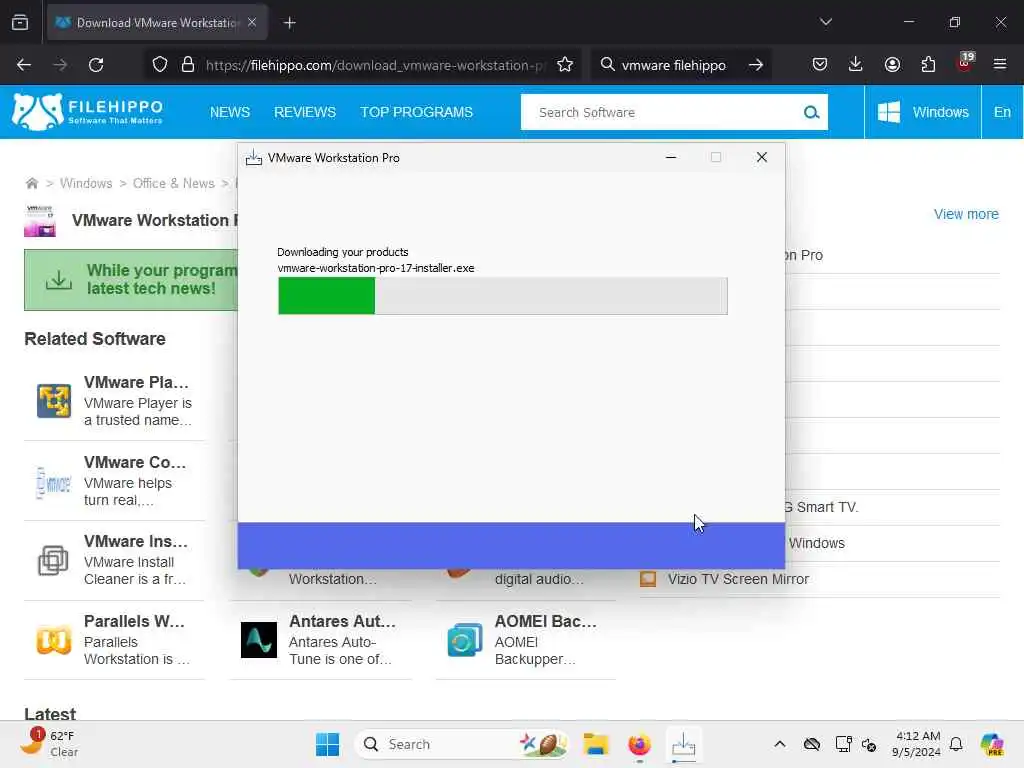The width and height of the screenshot is (1024, 768).
Task: Open Firefox View icon at top left
Action: (x=20, y=23)
